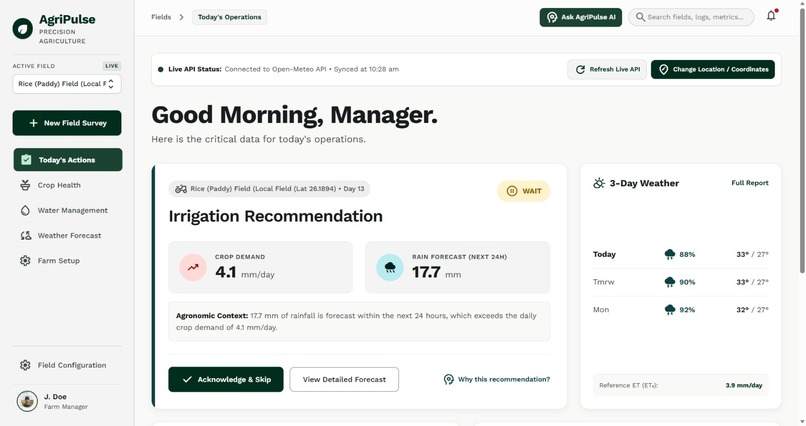806x426 pixels.
Task: Click the crop demand trend icon
Action: pyautogui.click(x=193, y=267)
